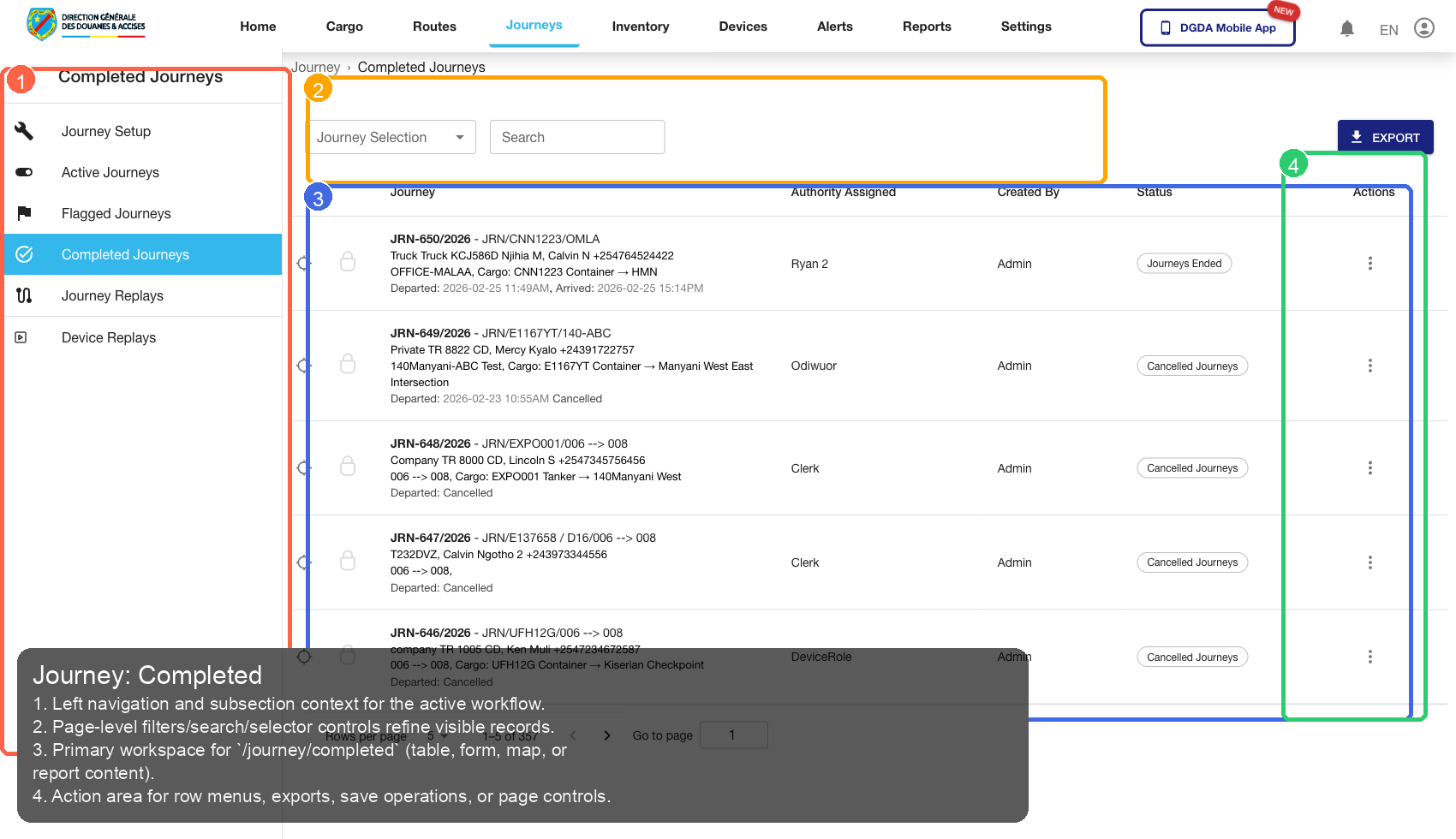This screenshot has height=839, width=1456.
Task: Click the Search input field
Action: pyautogui.click(x=576, y=137)
